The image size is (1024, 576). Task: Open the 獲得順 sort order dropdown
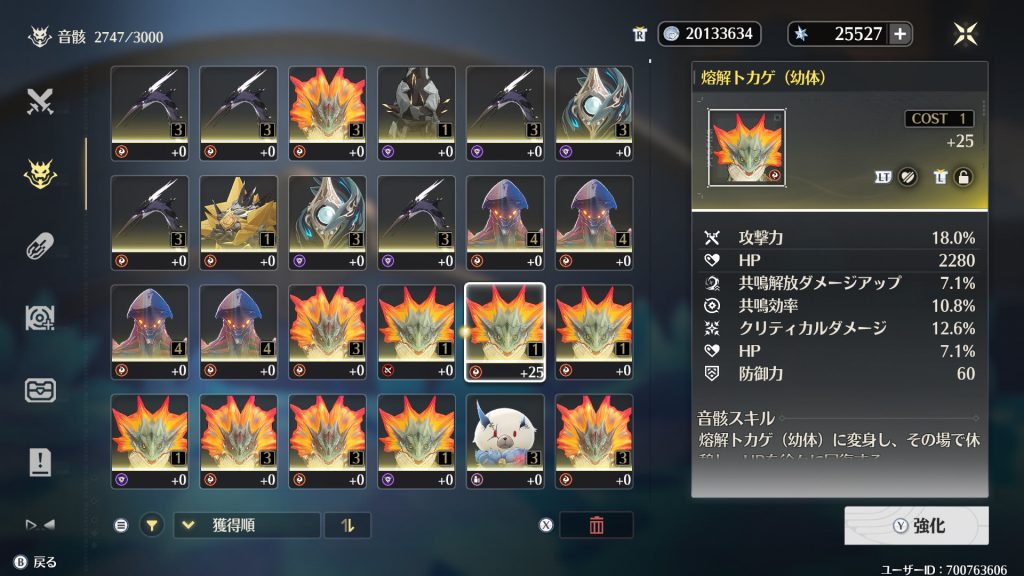coord(247,525)
